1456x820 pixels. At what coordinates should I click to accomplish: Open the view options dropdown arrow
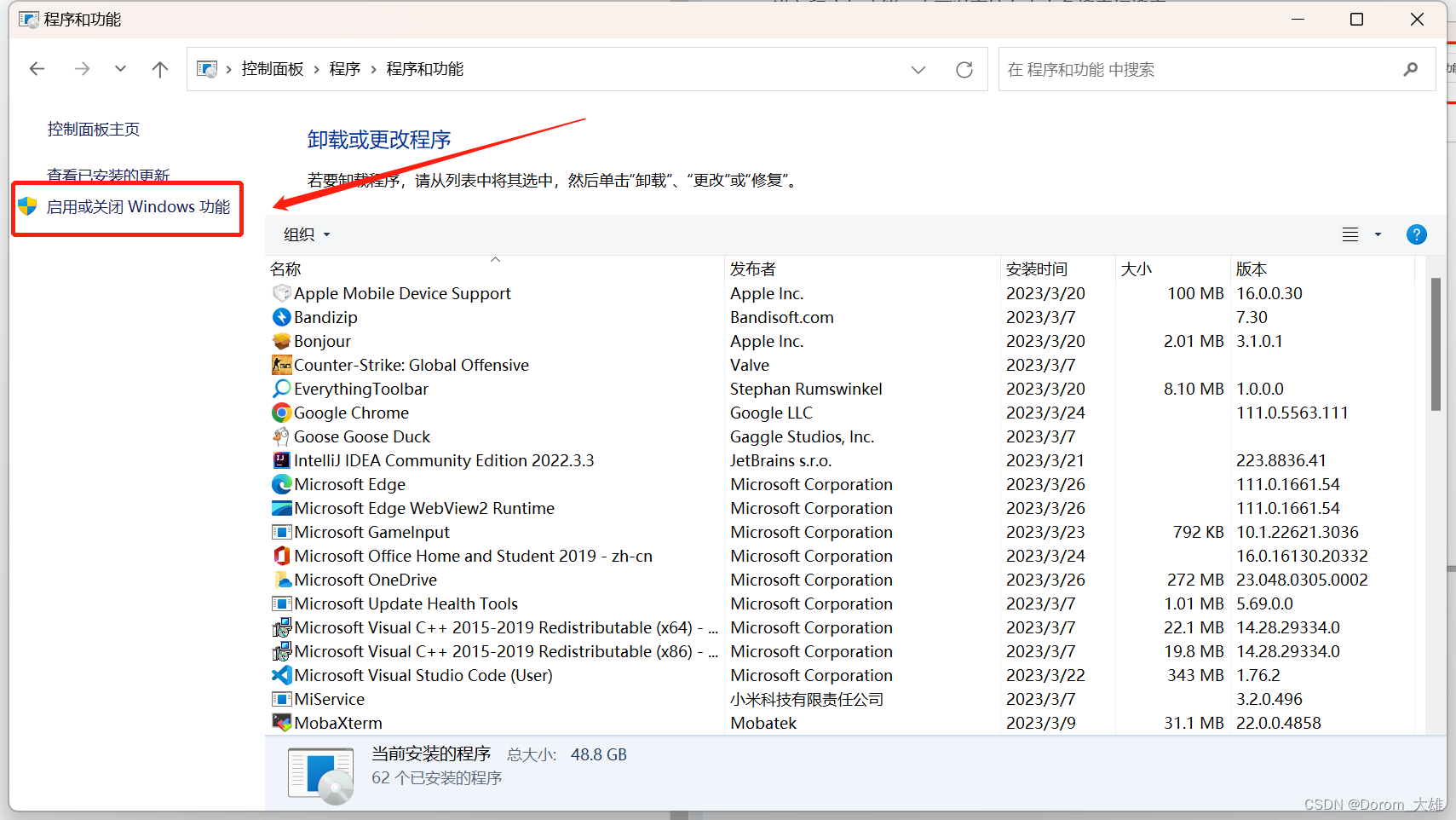1378,234
